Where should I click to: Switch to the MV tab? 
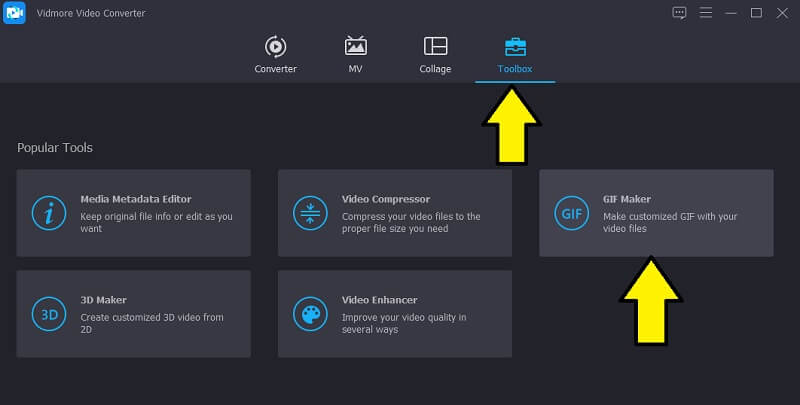click(355, 56)
